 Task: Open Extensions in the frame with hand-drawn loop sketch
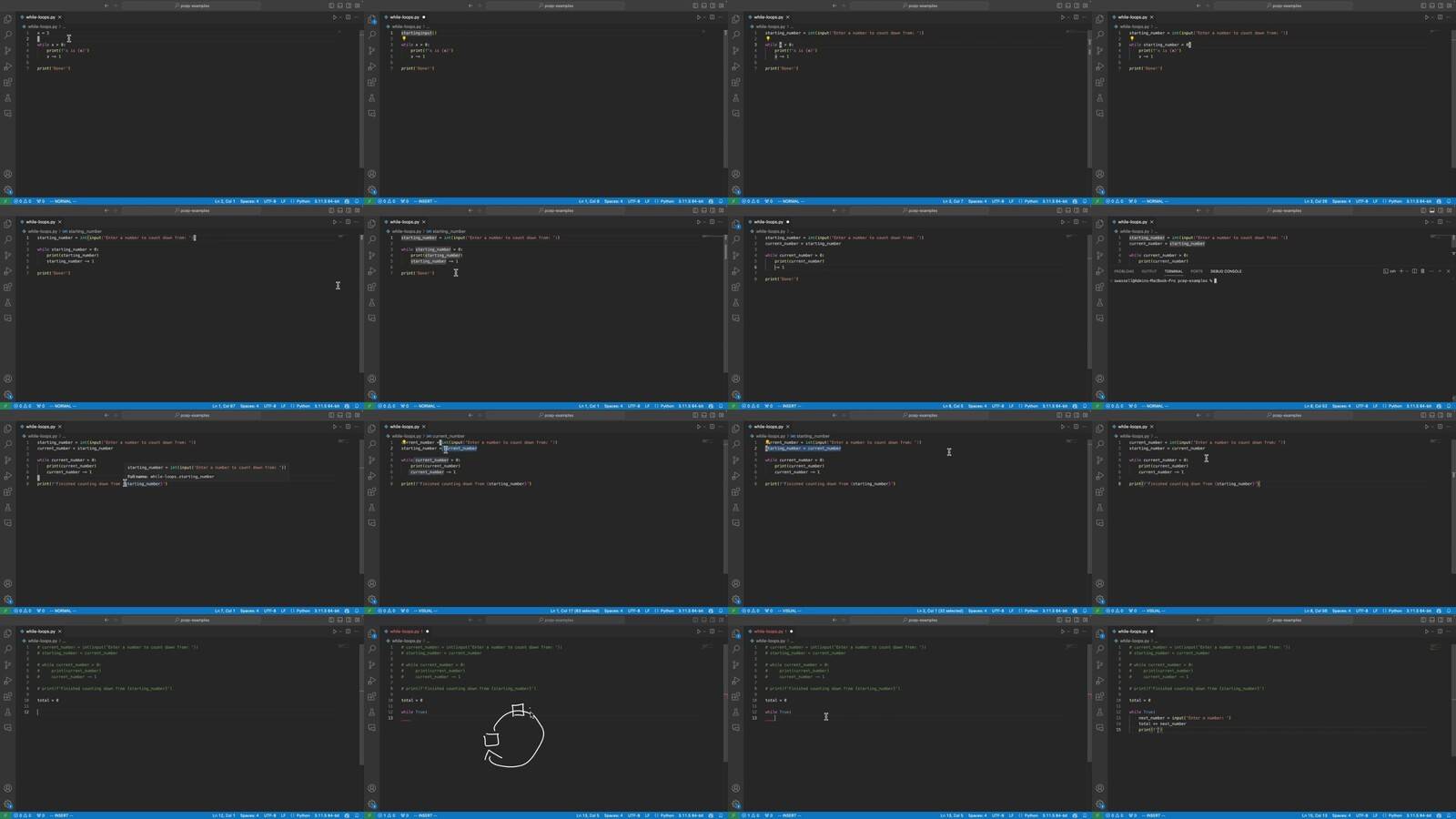(371, 696)
